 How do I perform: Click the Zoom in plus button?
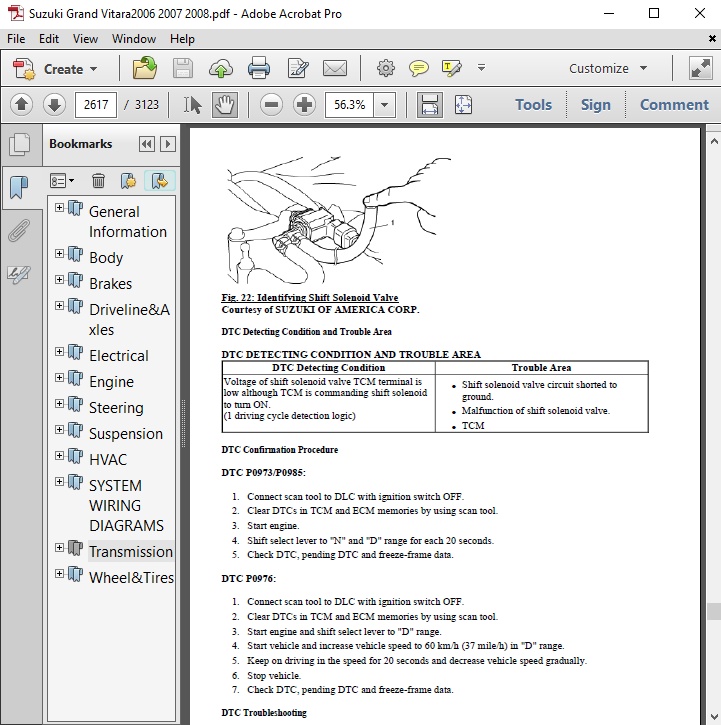[x=304, y=104]
